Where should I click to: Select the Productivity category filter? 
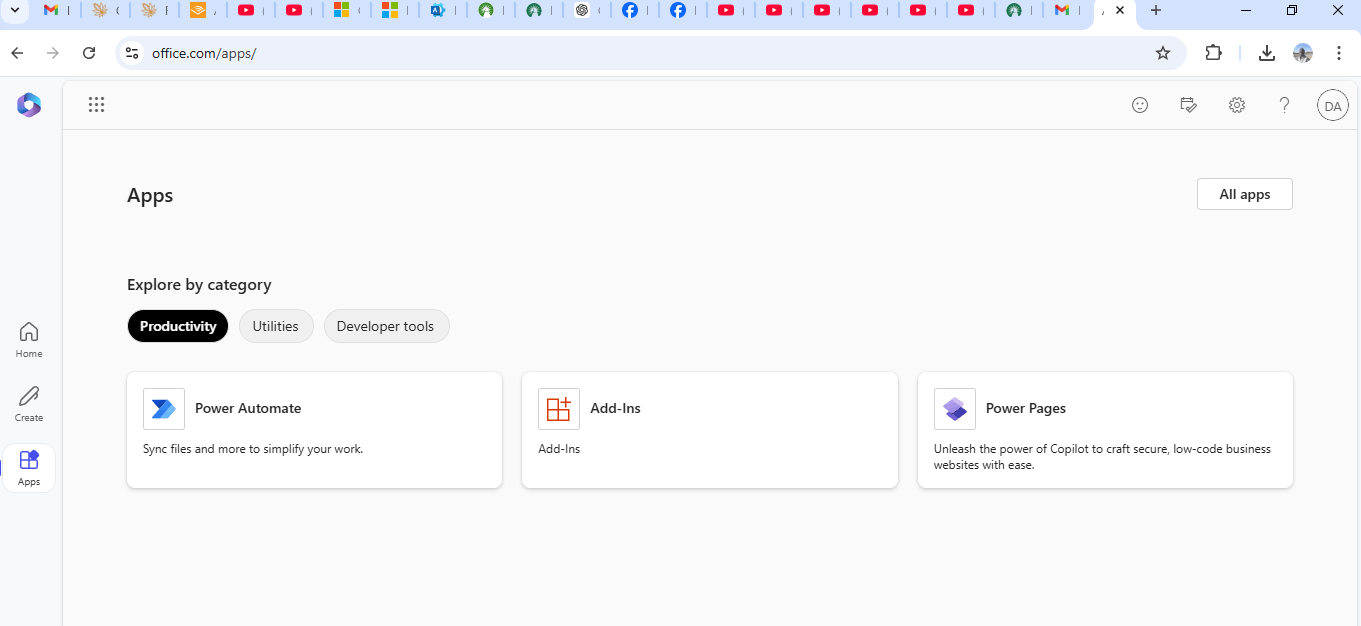pyautogui.click(x=178, y=326)
